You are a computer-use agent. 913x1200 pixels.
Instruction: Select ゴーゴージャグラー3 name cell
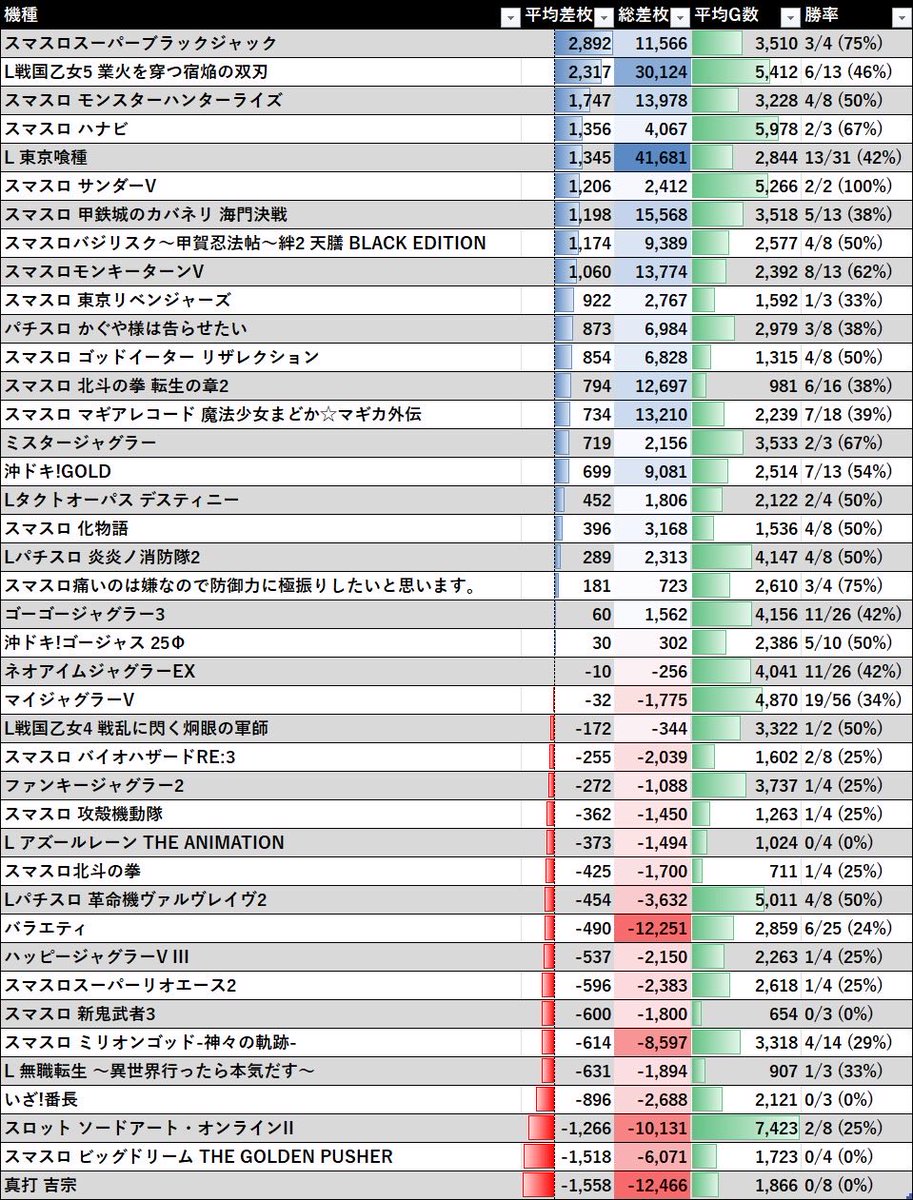pyautogui.click(x=261, y=614)
